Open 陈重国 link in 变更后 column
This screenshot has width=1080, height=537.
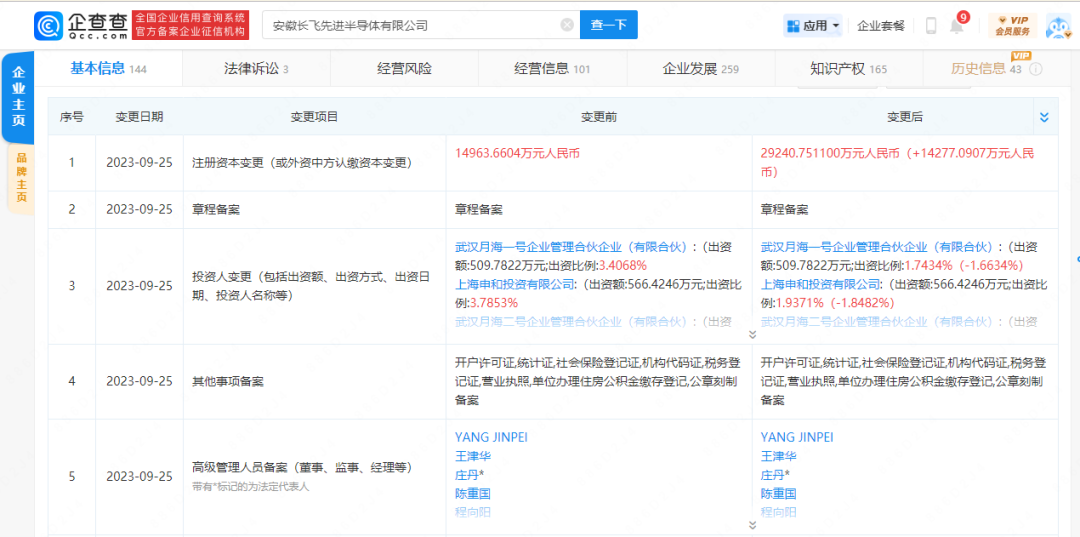[779, 493]
